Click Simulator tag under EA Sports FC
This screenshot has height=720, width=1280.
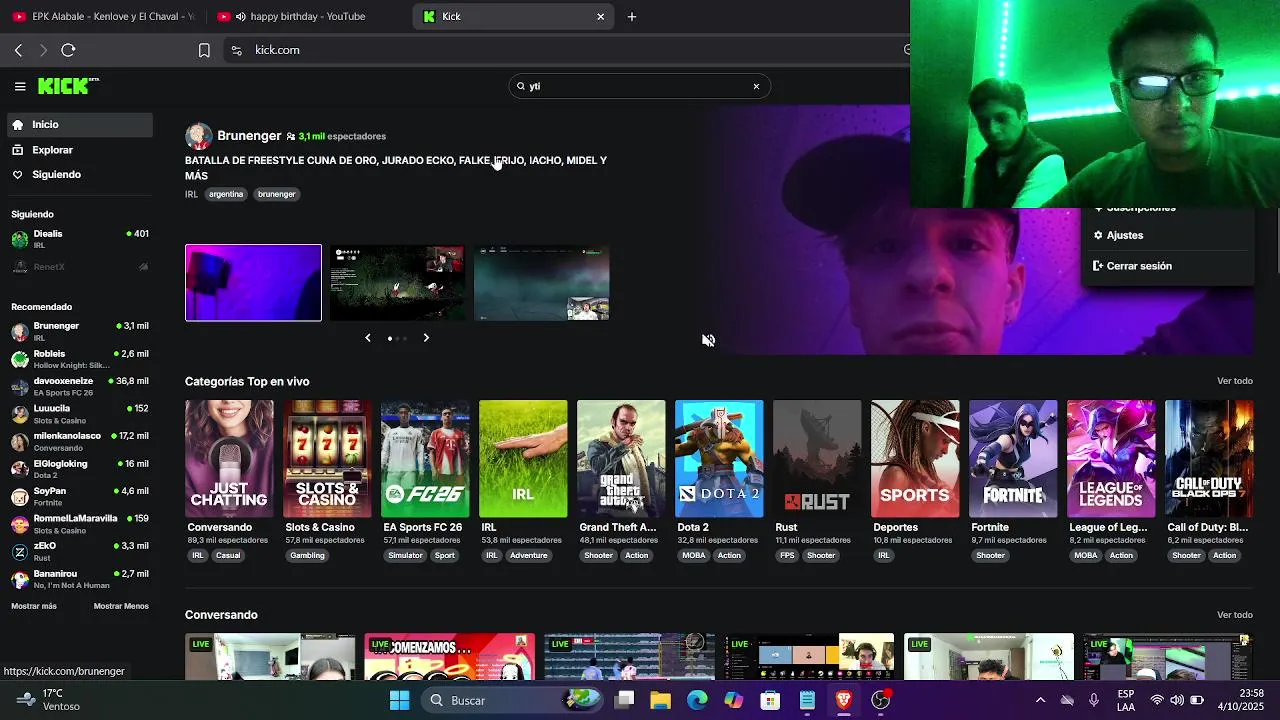405,556
